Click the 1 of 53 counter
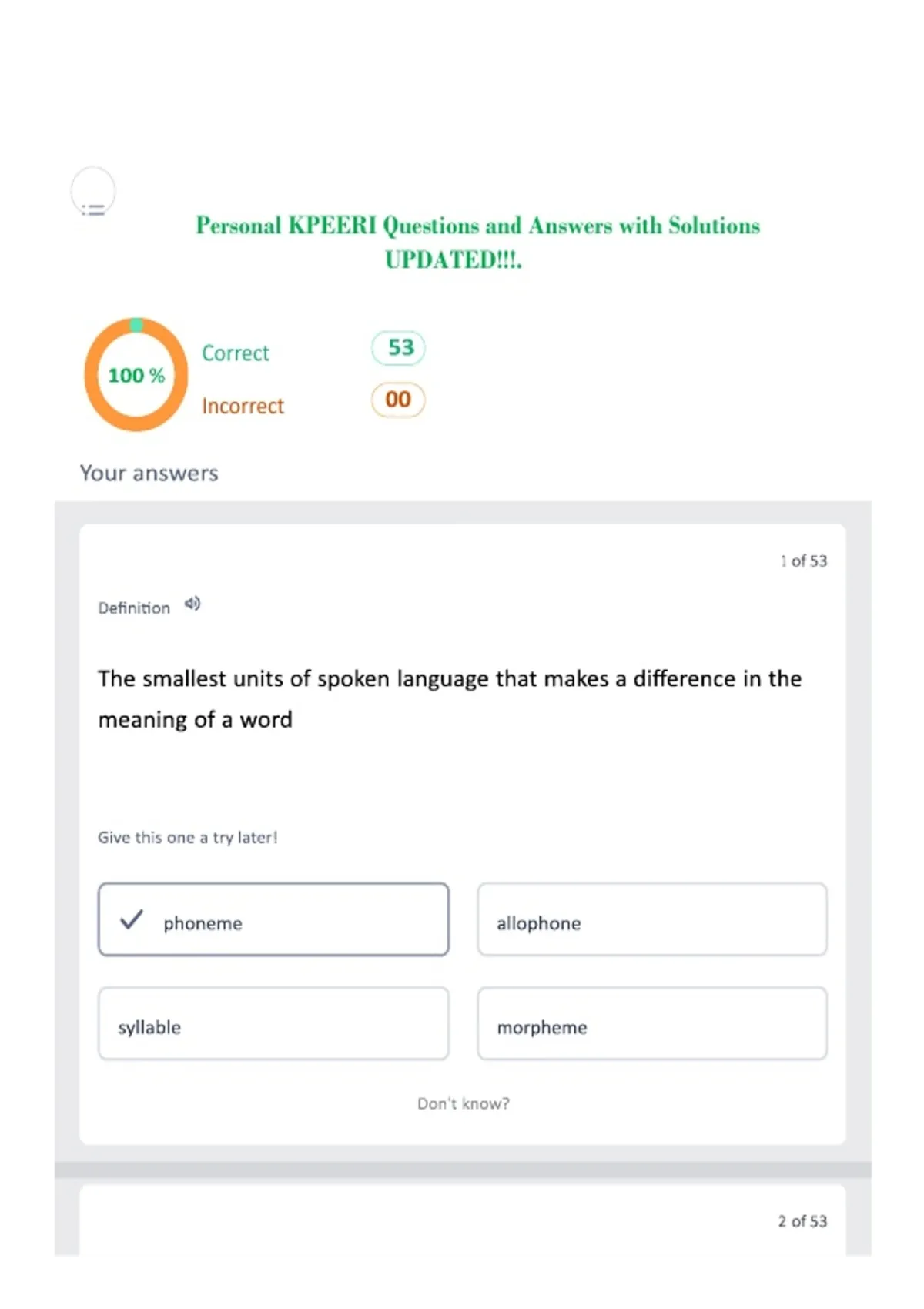The width and height of the screenshot is (924, 1309). [803, 561]
